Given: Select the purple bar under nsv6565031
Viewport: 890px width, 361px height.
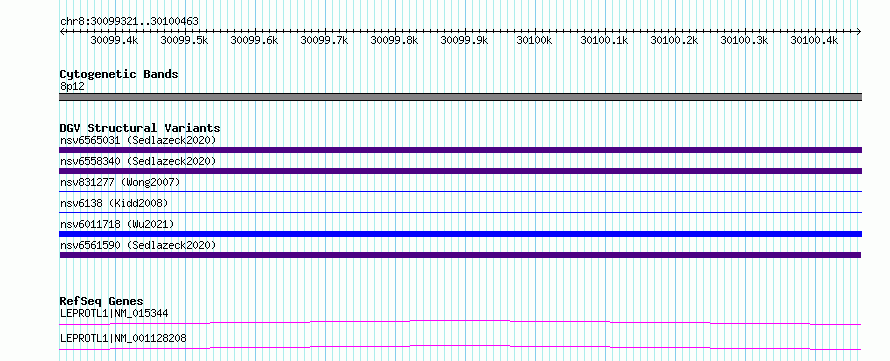Looking at the screenshot, I should [x=460, y=150].
